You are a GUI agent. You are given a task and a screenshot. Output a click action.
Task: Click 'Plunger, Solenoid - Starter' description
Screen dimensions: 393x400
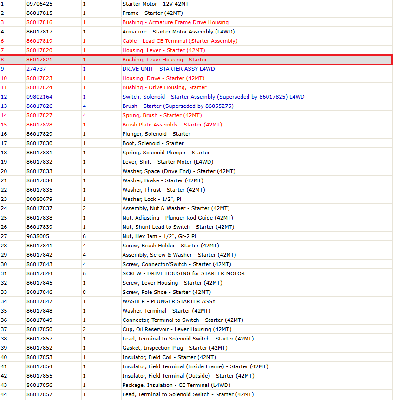point(156,134)
